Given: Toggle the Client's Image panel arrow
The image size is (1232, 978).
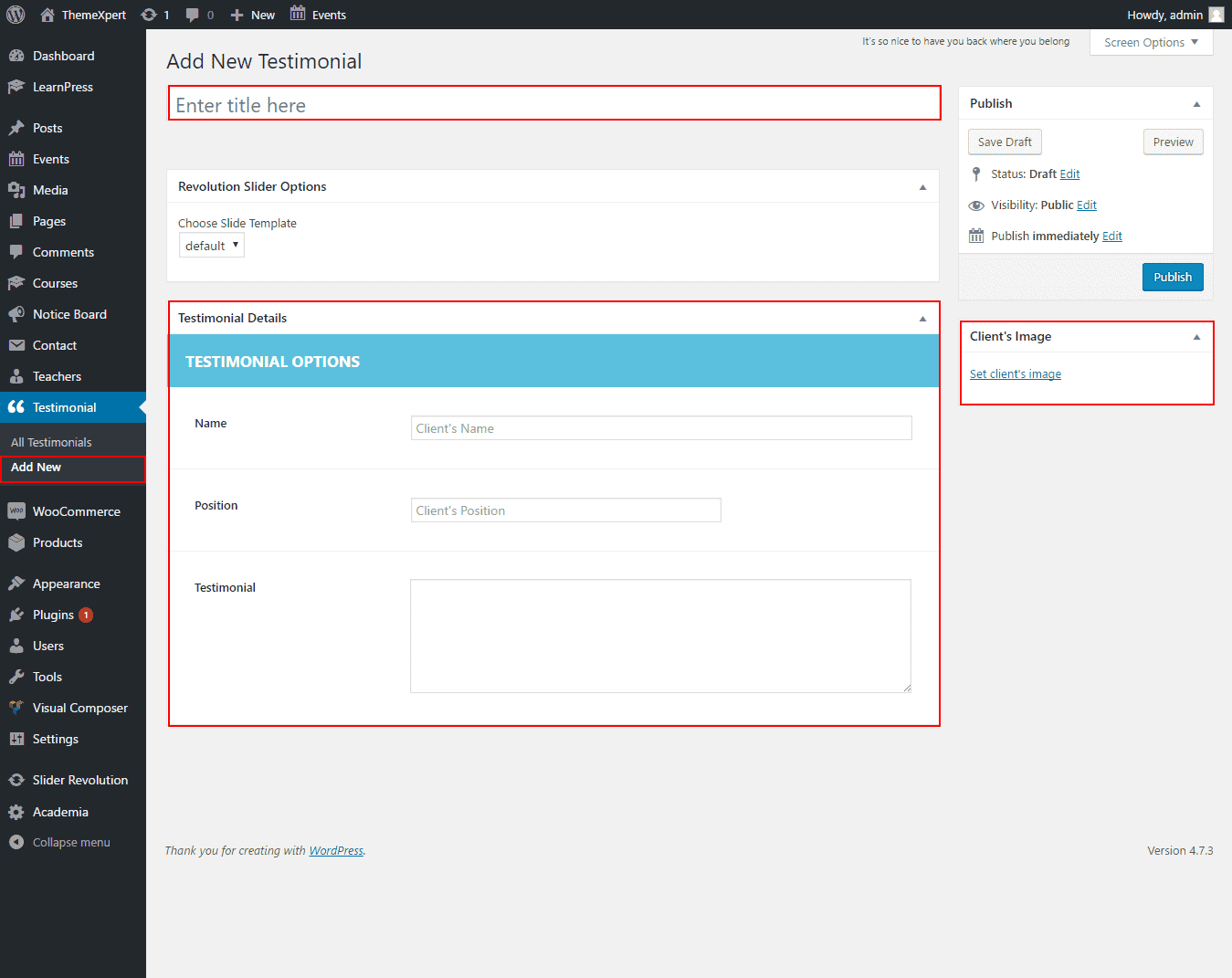Looking at the screenshot, I should [1196, 337].
